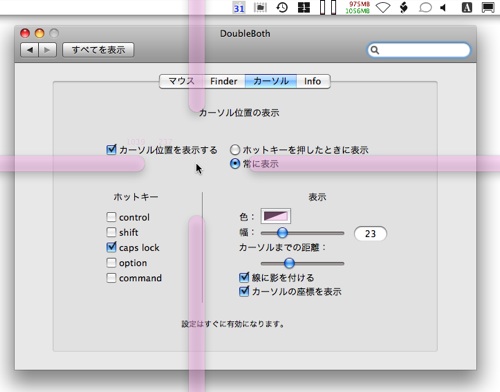Screen dimensions: 500x392
Task: Click the memory usage 975MB indicator
Action: pyautogui.click(x=358, y=7)
